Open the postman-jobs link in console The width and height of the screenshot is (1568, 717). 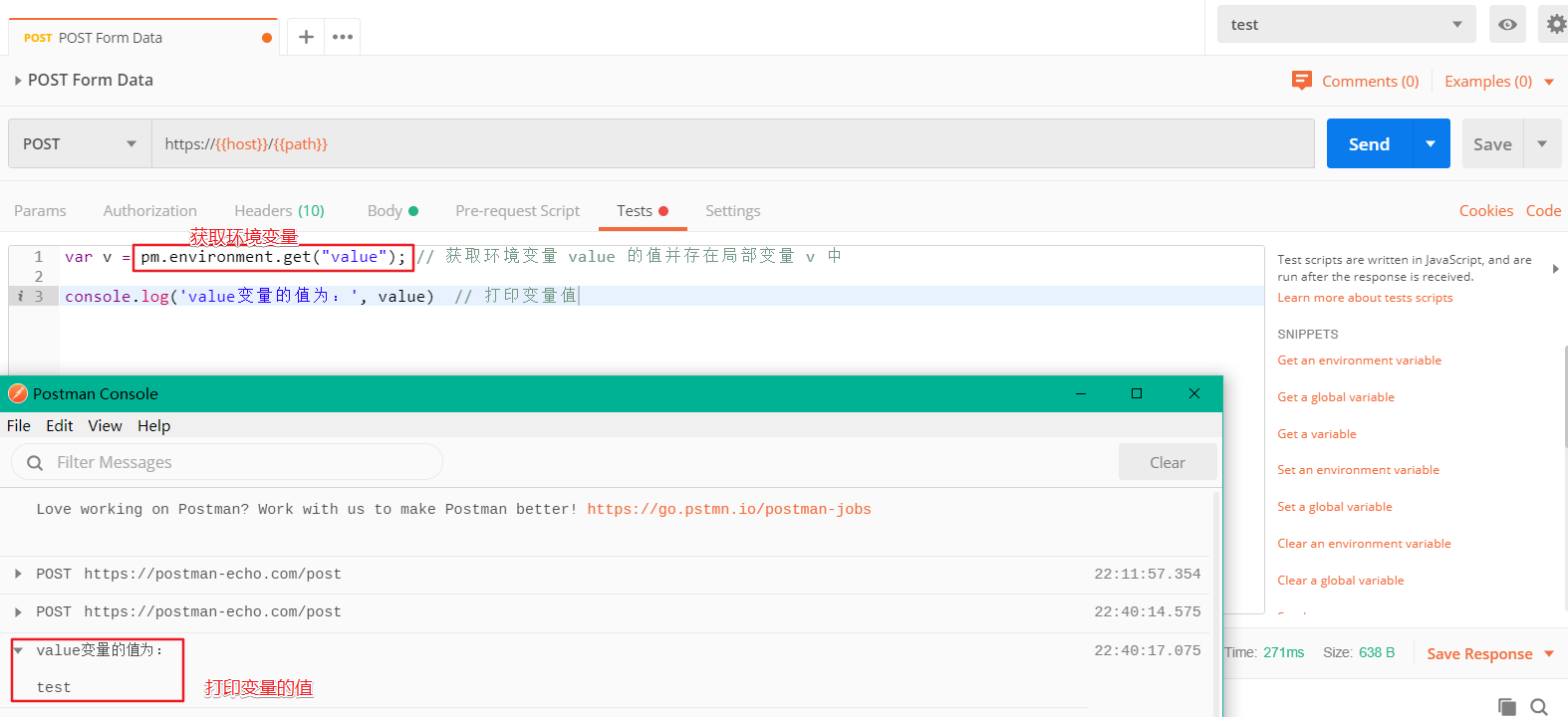click(x=728, y=509)
